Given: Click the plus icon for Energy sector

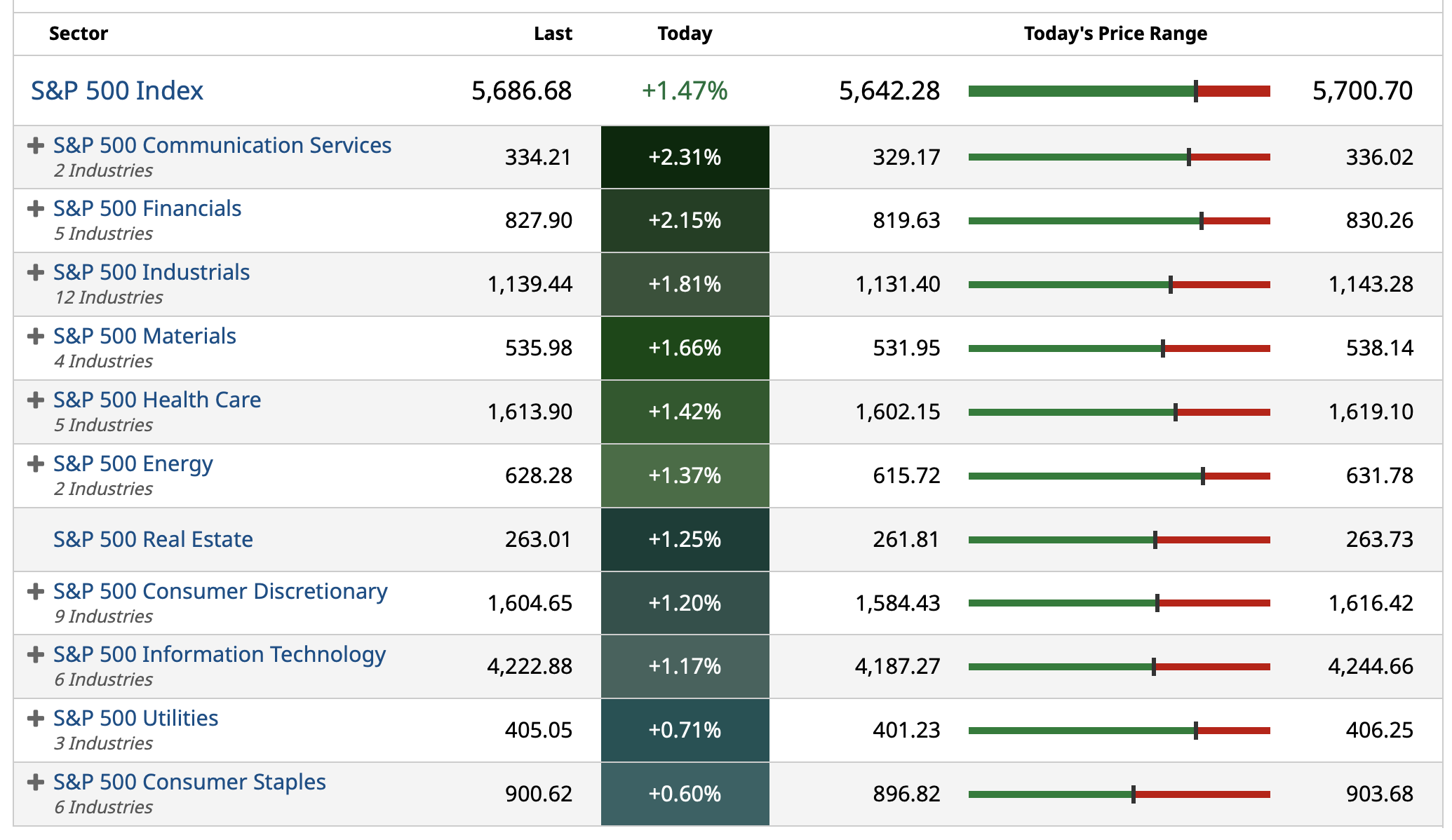Looking at the screenshot, I should pos(35,464).
